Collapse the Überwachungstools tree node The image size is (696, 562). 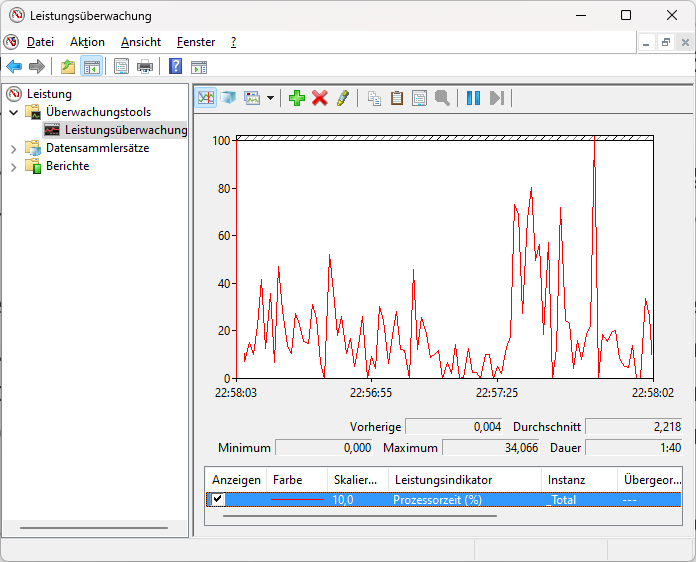tap(14, 112)
